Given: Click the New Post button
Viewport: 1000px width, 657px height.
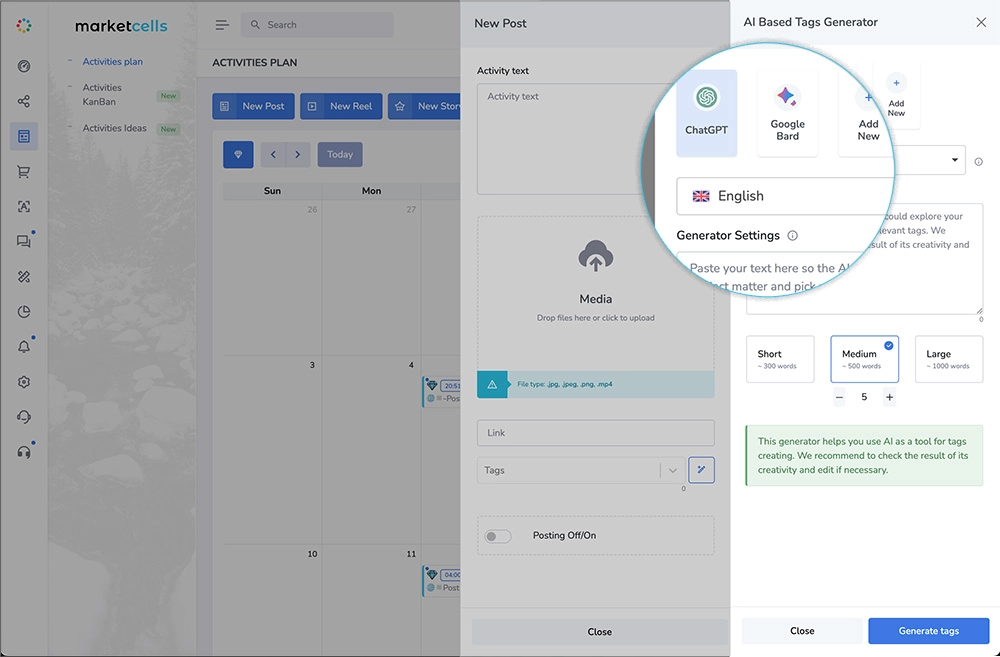Looking at the screenshot, I should pos(253,106).
